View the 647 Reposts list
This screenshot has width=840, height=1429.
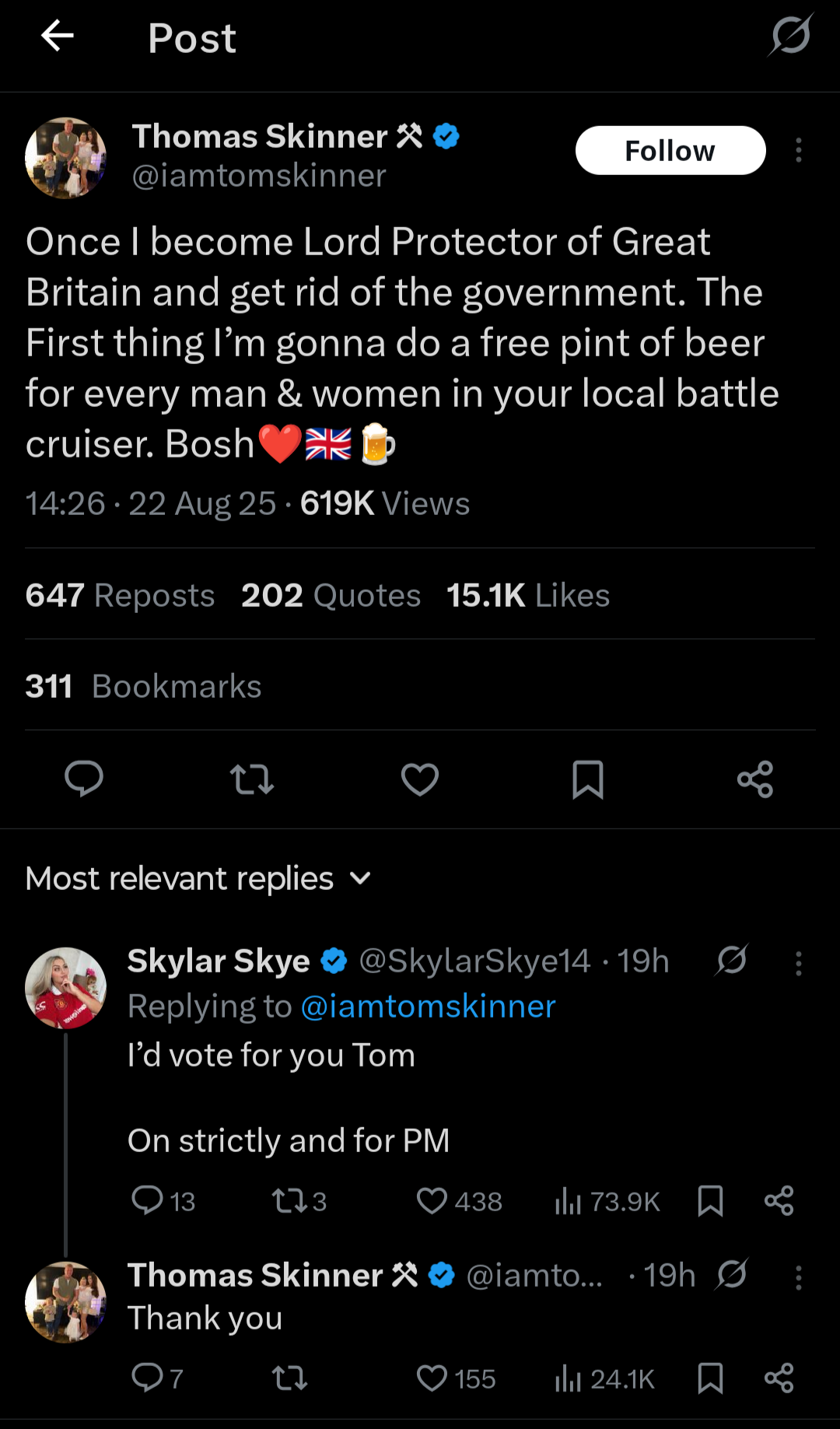pyautogui.click(x=120, y=595)
